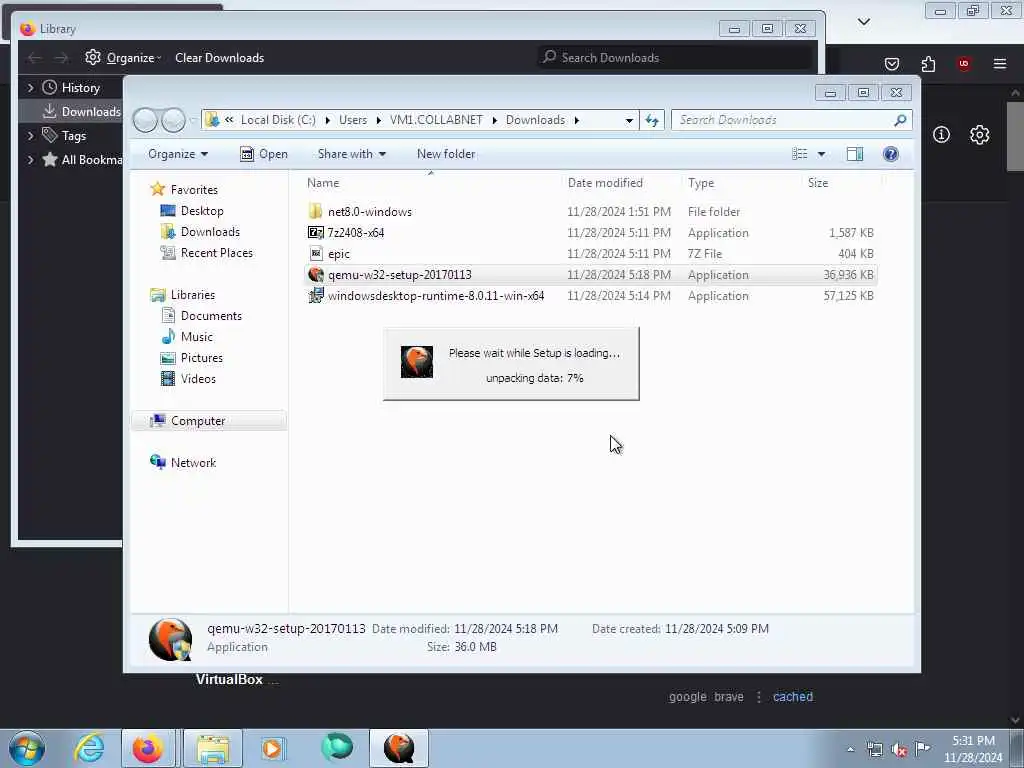Click the Explorer forward navigation button
Viewport: 1024px width, 768px height.
pos(173,120)
